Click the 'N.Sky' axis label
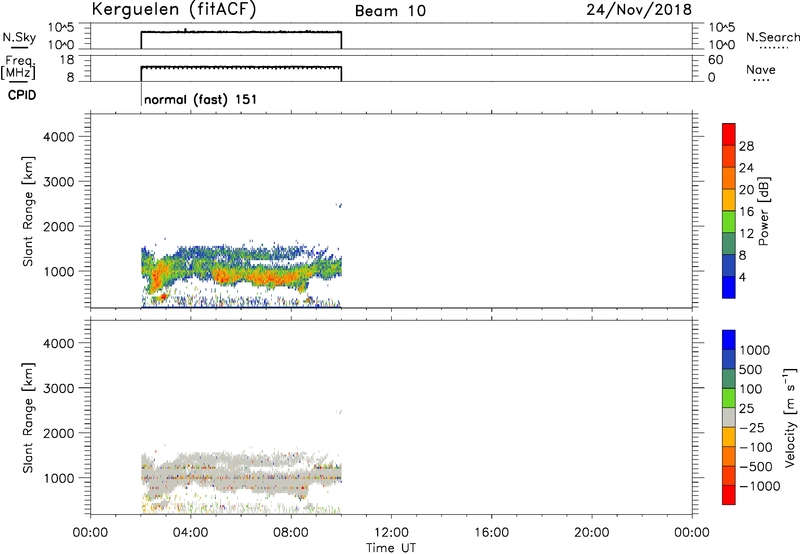Image resolution: width=800 pixels, height=554 pixels. pos(19,37)
